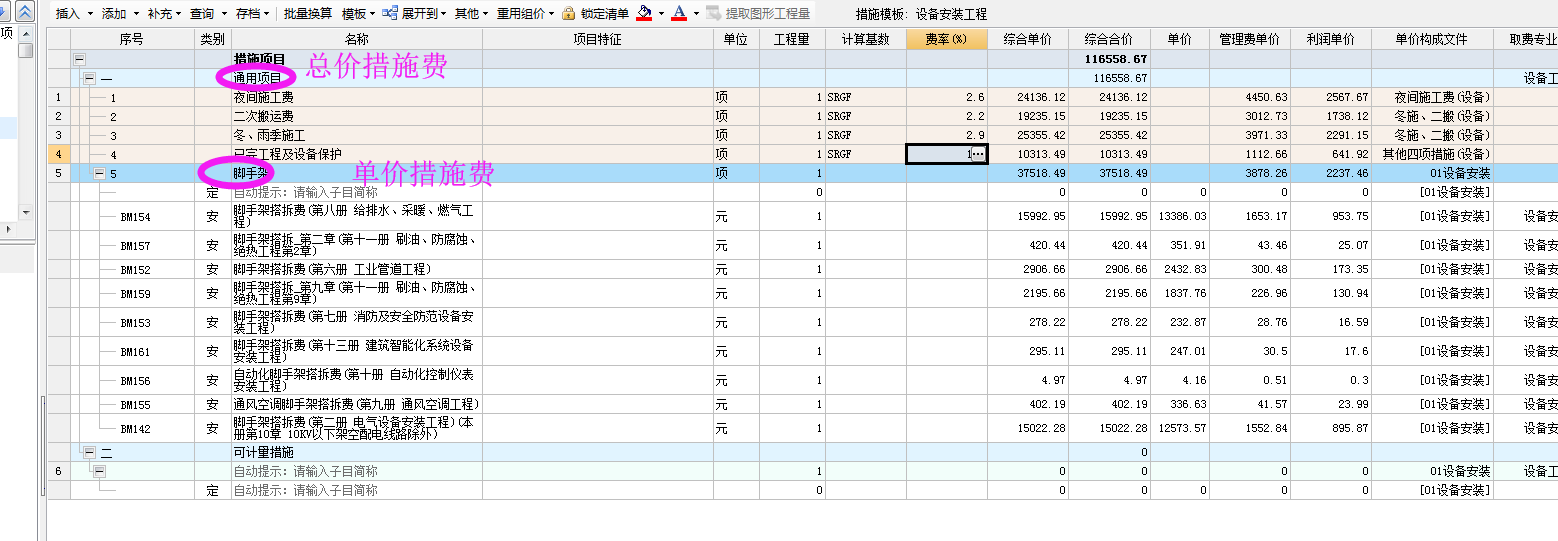Click the red-underlined font color A icon
1558x541 pixels.
(680, 13)
